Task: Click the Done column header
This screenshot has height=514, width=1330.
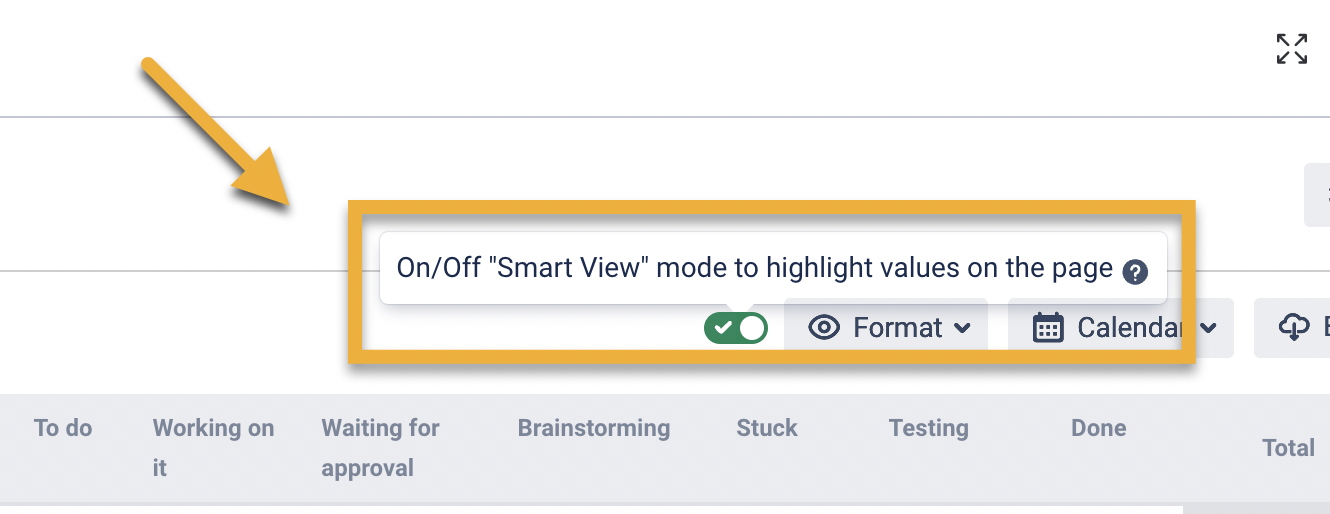Action: coord(1098,428)
